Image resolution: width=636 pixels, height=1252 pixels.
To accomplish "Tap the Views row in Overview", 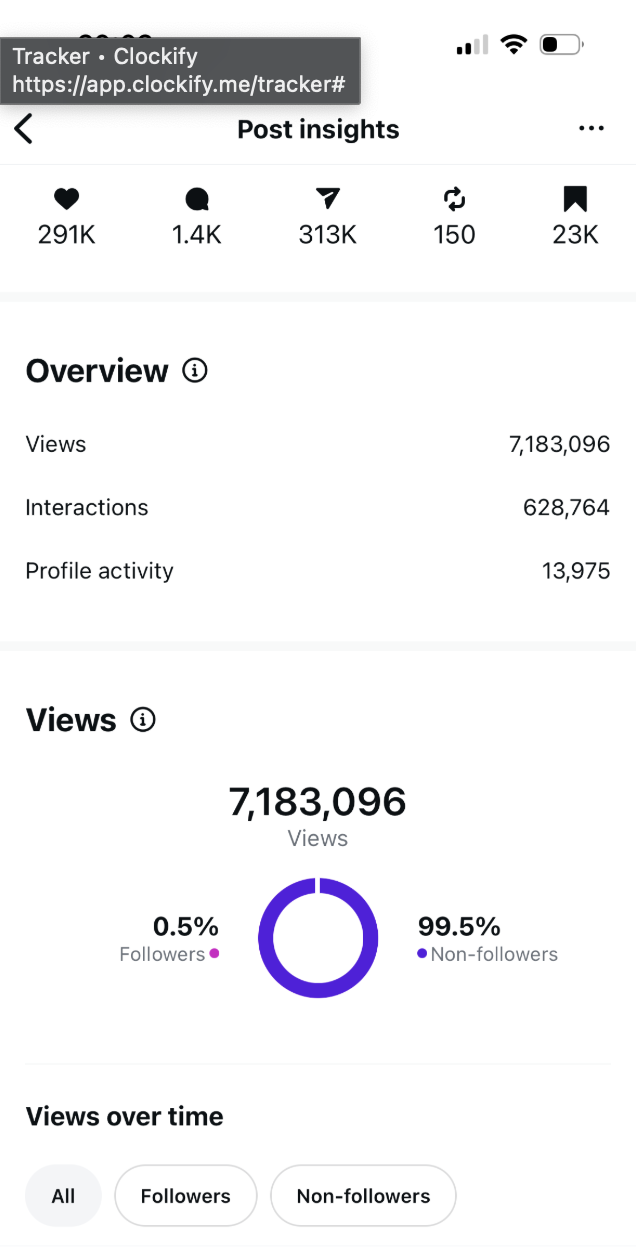I will point(317,444).
